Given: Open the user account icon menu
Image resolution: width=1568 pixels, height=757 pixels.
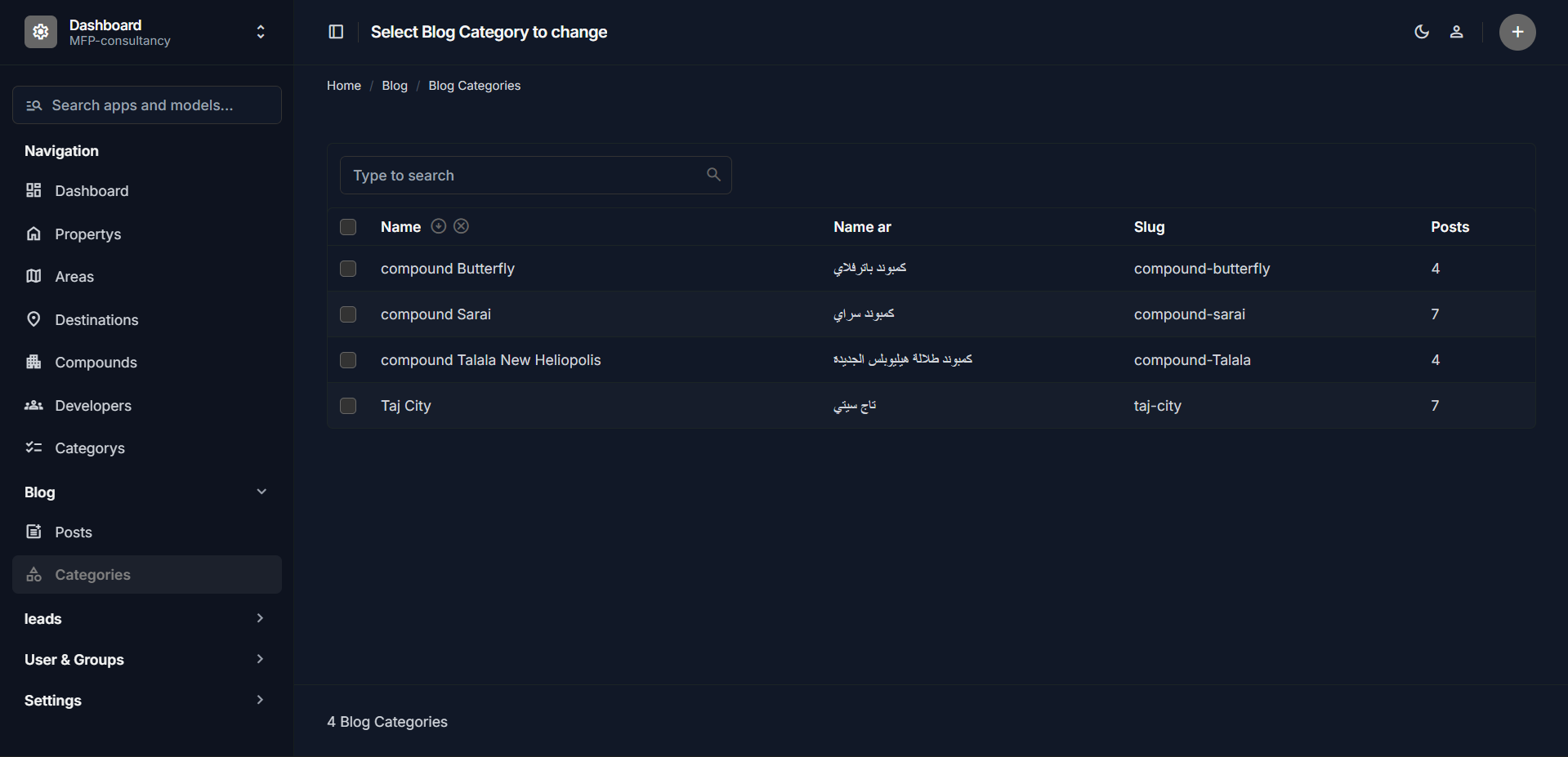Looking at the screenshot, I should point(1456,32).
